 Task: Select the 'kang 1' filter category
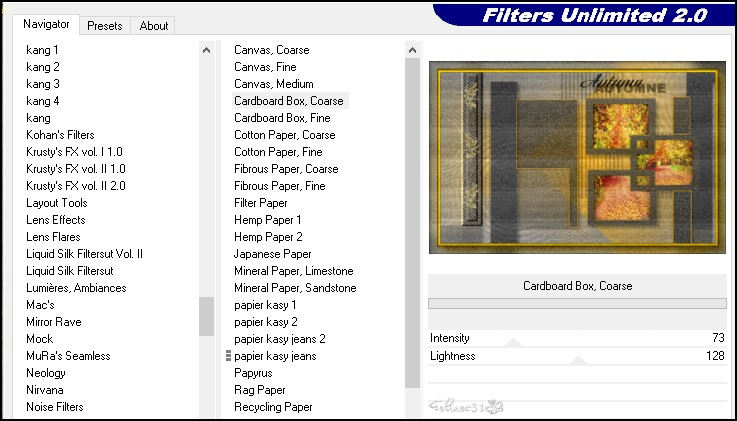coord(42,50)
